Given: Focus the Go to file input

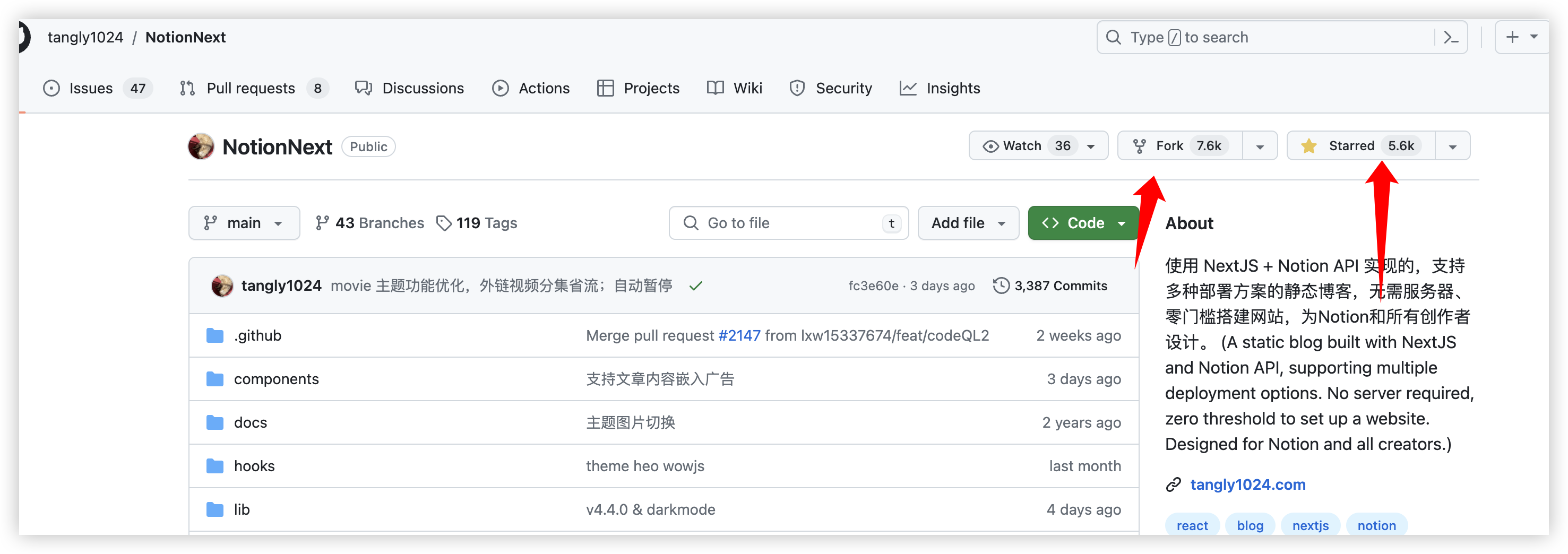Looking at the screenshot, I should pos(788,223).
